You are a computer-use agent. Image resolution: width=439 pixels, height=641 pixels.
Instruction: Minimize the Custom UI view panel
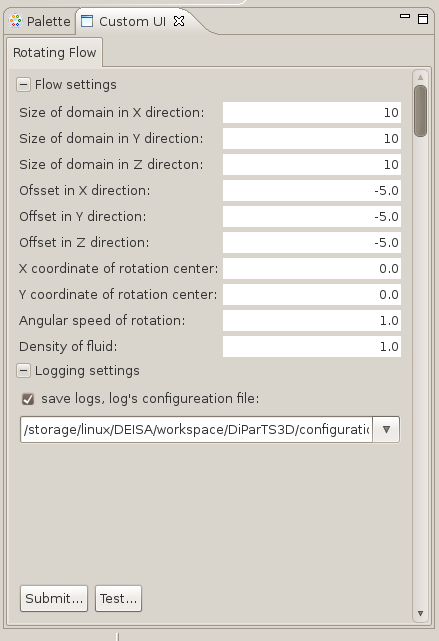point(405,16)
